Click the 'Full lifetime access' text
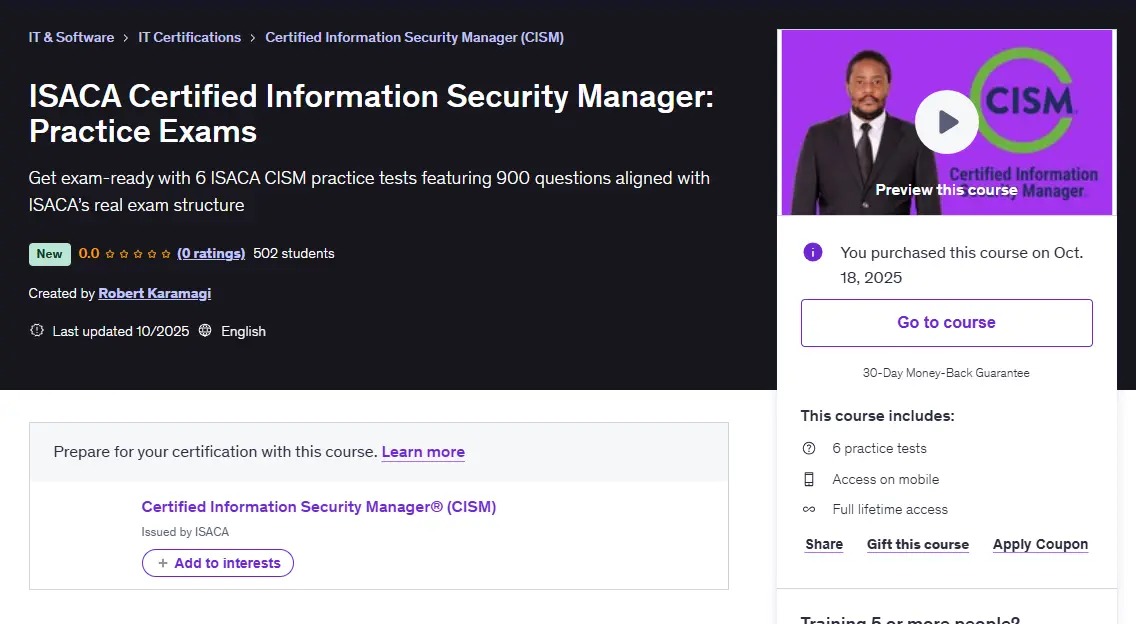This screenshot has width=1136, height=624. pyautogui.click(x=890, y=509)
